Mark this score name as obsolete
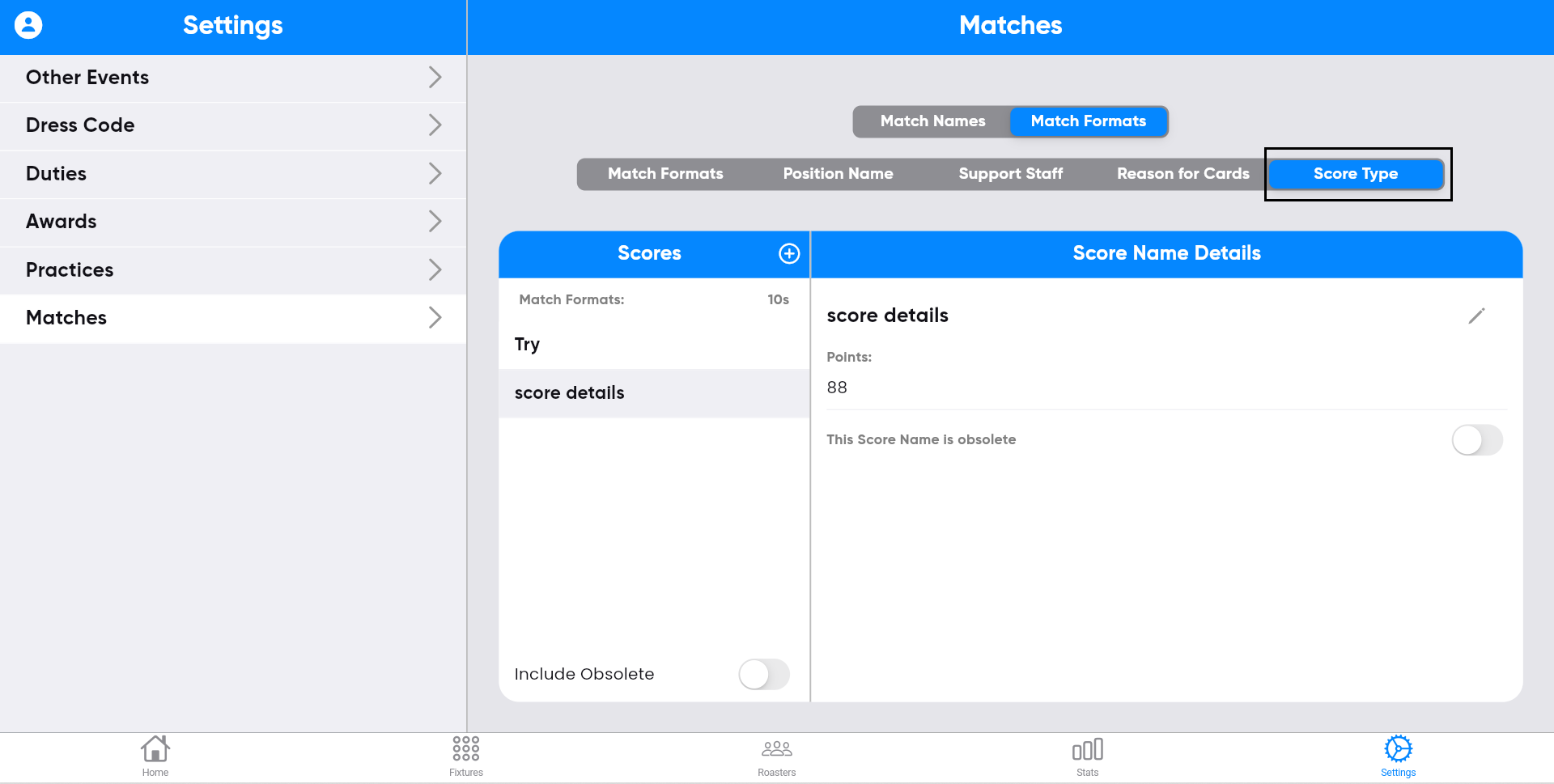Screen dimensions: 1554x784 click(1476, 440)
